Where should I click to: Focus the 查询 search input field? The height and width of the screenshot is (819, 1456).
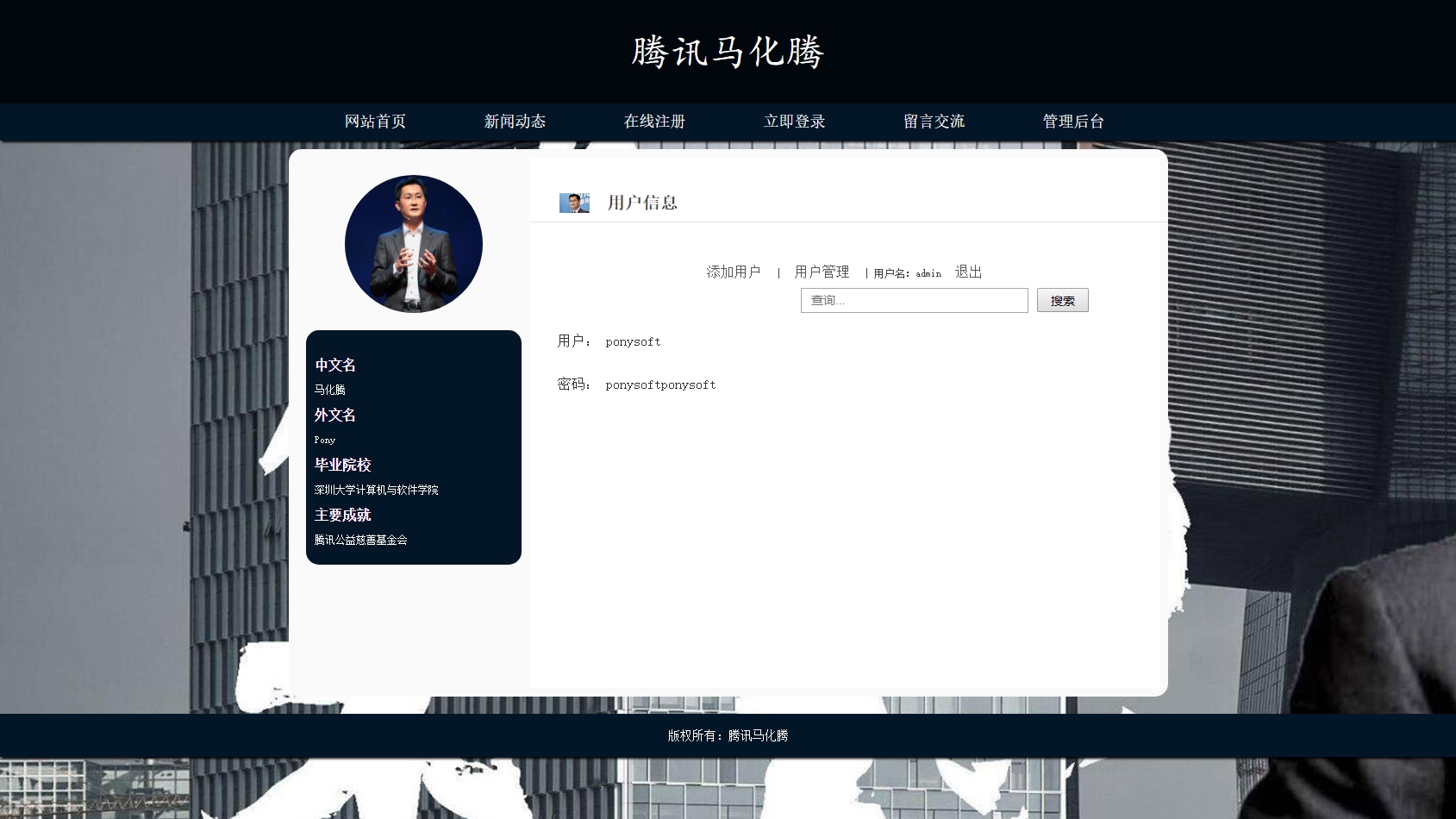pos(914,300)
